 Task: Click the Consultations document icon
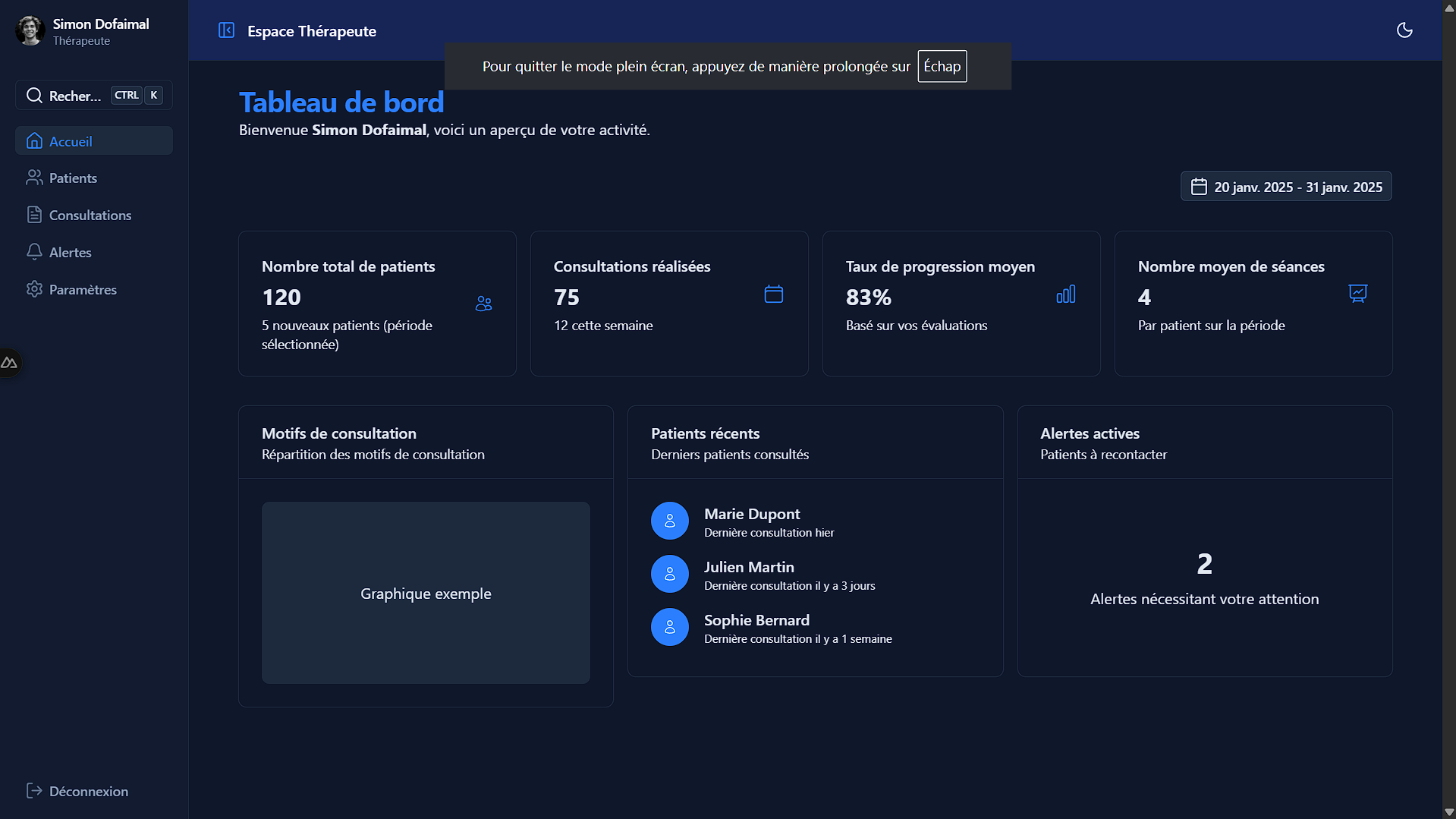(34, 215)
